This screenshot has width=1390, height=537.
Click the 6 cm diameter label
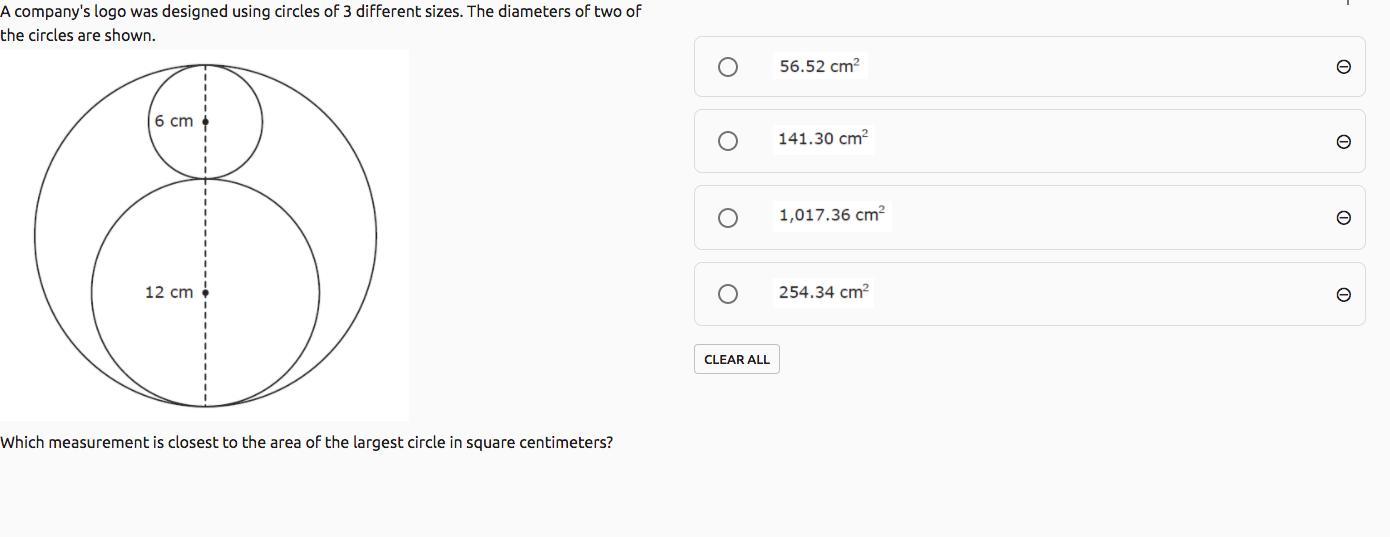[174, 121]
